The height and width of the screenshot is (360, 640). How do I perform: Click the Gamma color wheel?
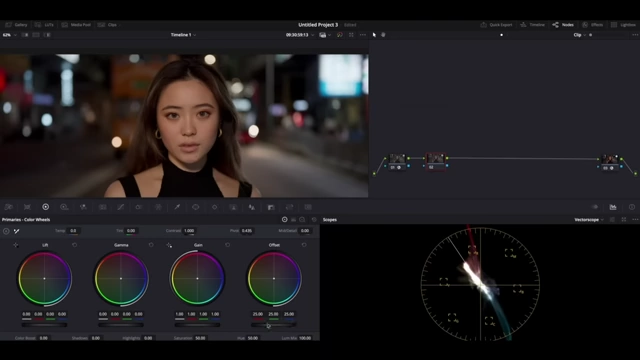point(121,278)
